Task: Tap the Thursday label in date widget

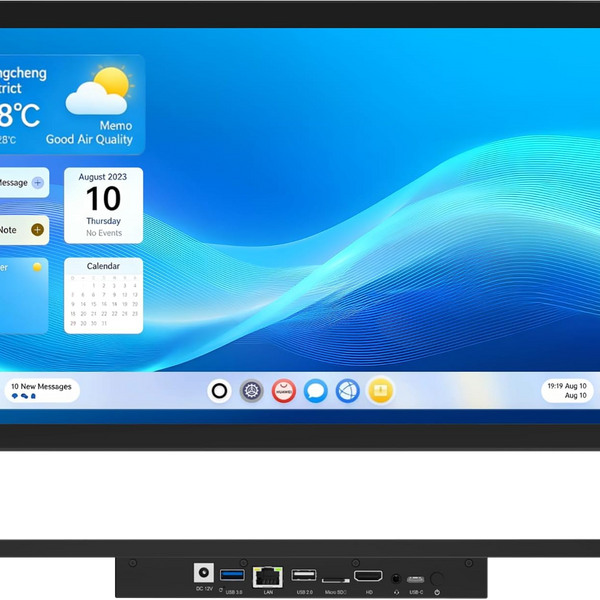Action: pos(103,221)
